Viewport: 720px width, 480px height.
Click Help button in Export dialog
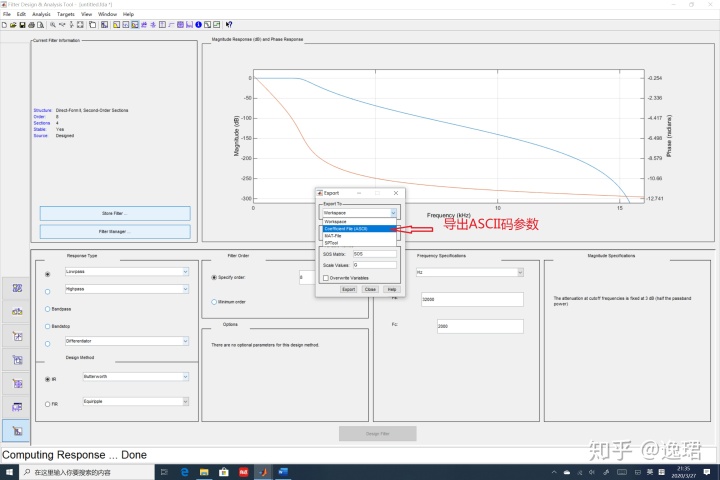(392, 289)
